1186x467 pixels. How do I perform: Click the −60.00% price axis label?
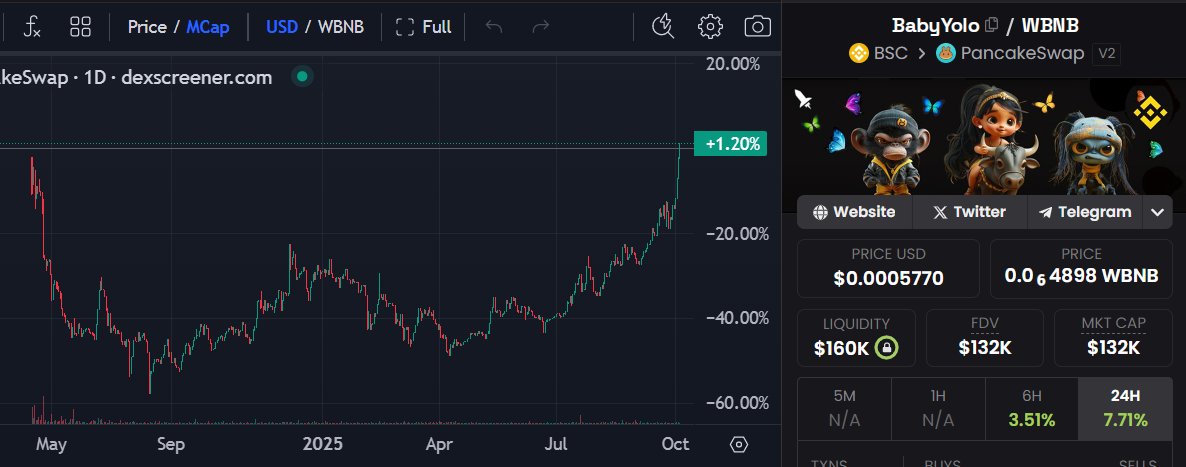pos(737,403)
